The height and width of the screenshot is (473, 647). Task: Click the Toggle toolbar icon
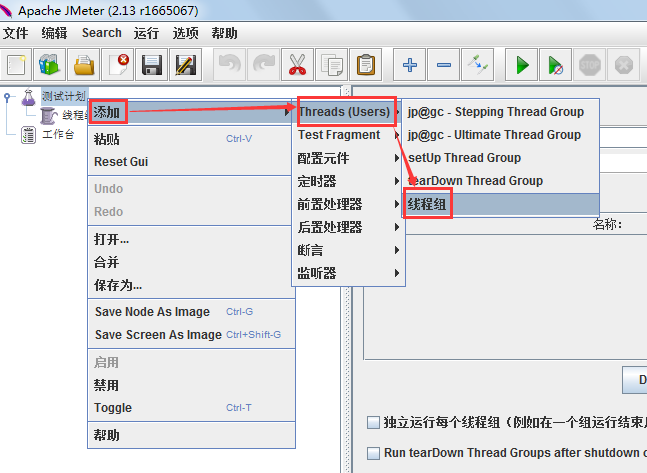pyautogui.click(x=478, y=65)
